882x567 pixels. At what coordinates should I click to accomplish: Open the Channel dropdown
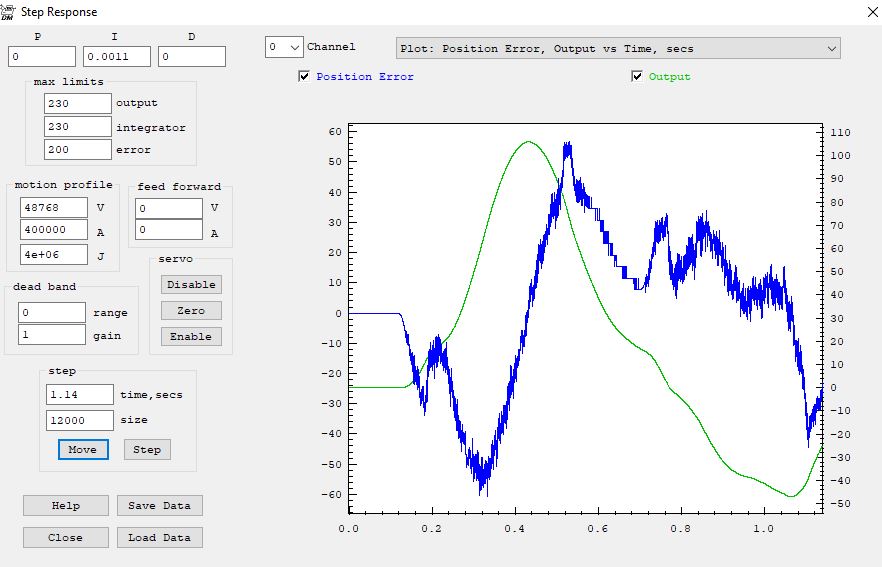point(284,47)
